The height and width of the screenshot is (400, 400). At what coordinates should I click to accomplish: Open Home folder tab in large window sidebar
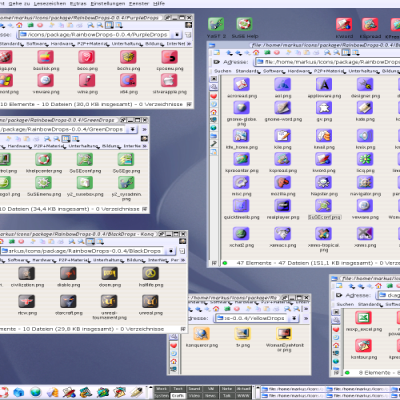click(x=214, y=112)
